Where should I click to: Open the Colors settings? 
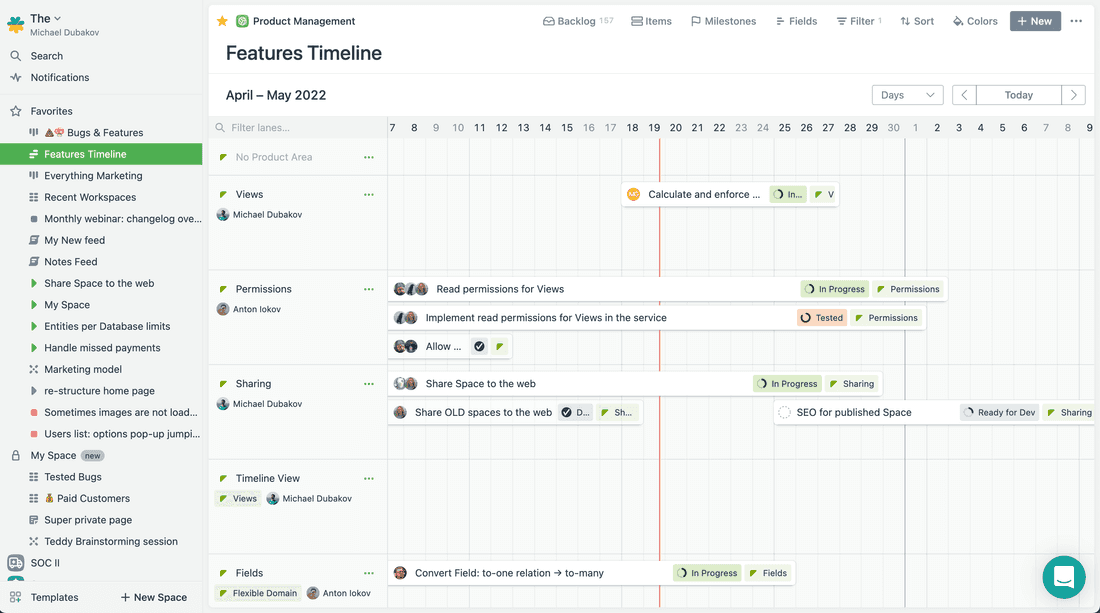(974, 21)
